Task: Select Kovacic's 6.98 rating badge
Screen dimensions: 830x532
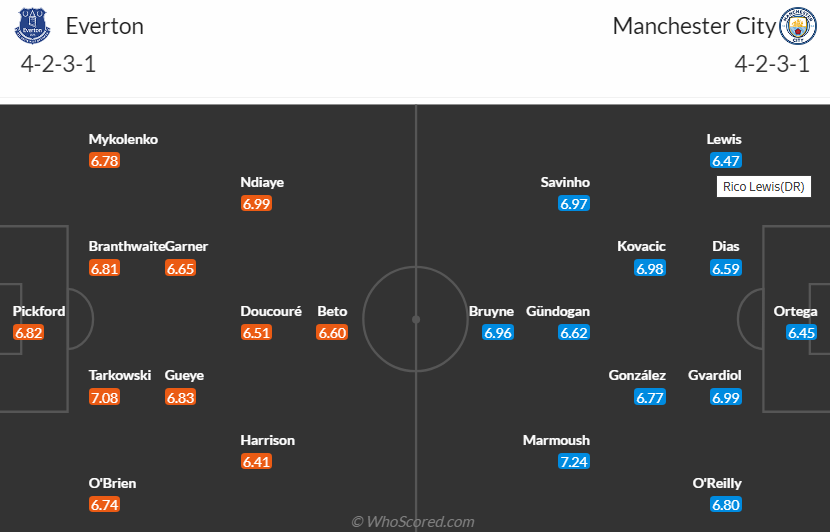Action: point(650,268)
